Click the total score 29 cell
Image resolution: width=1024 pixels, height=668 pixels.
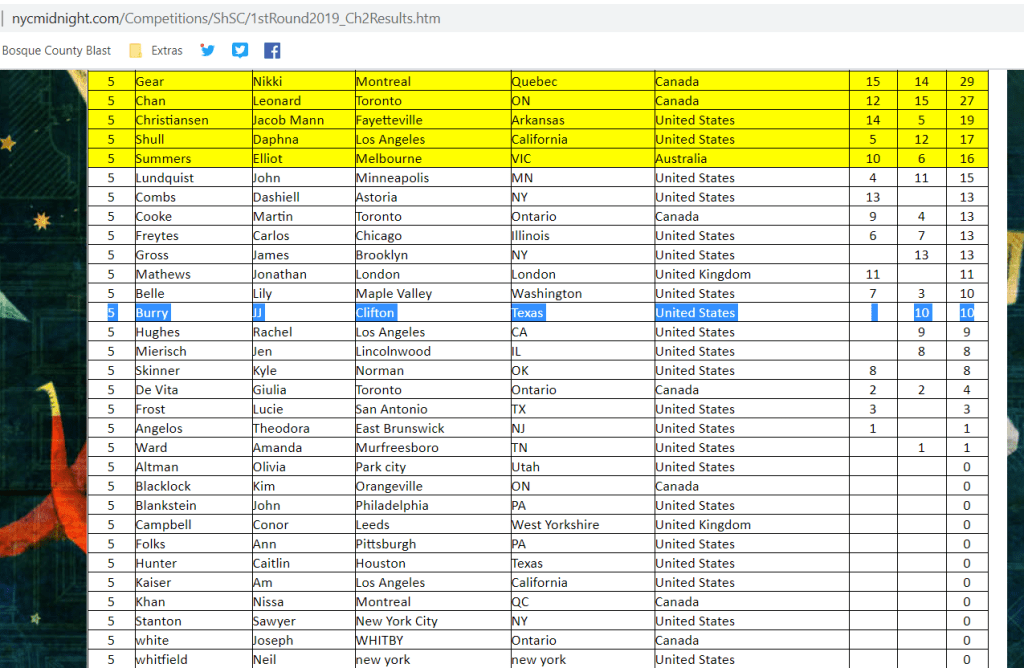pos(966,81)
